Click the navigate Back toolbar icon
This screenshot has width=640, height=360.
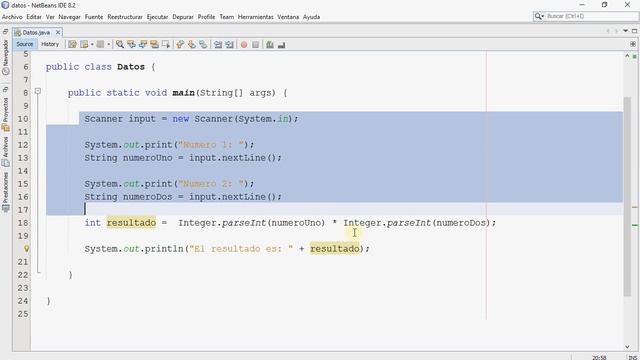tap(84, 44)
